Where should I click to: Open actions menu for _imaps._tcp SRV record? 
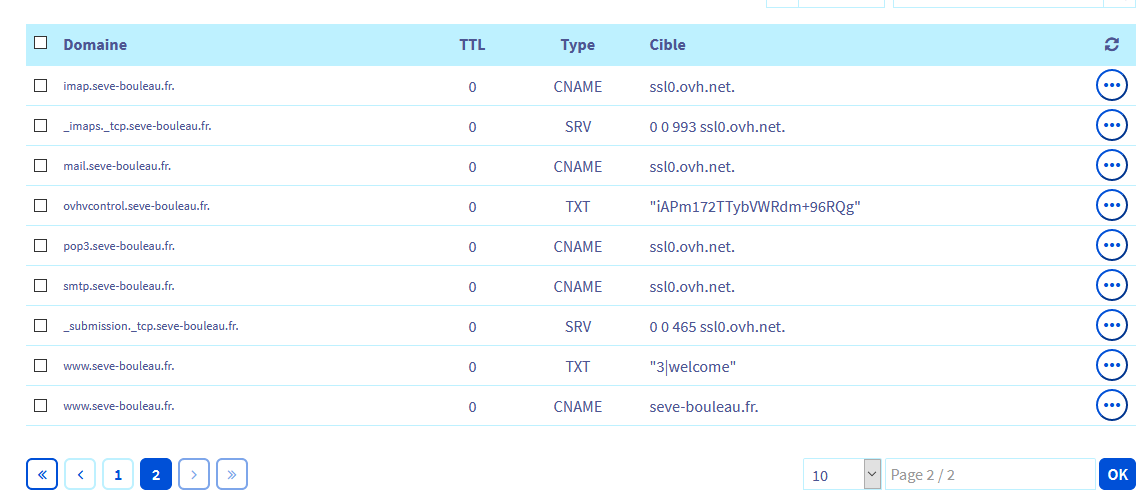point(1111,126)
